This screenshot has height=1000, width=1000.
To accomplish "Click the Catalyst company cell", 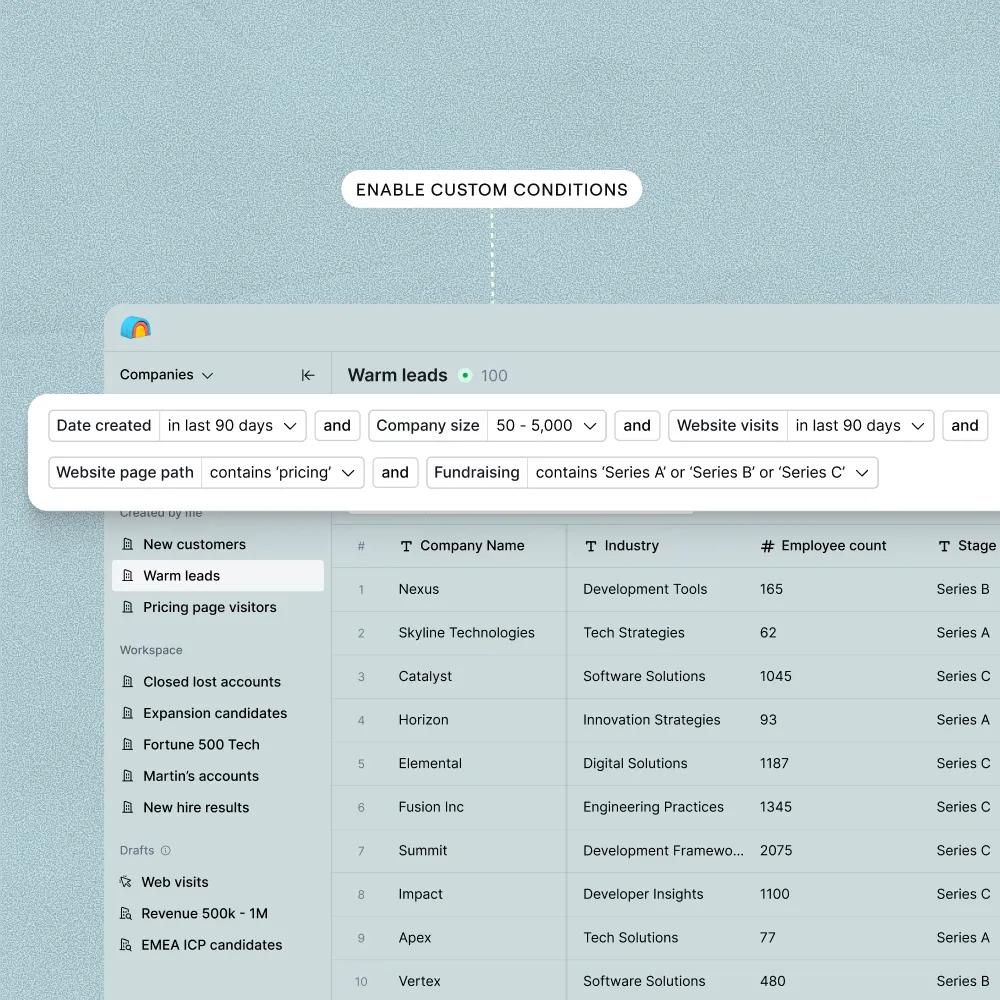I will click(x=425, y=676).
